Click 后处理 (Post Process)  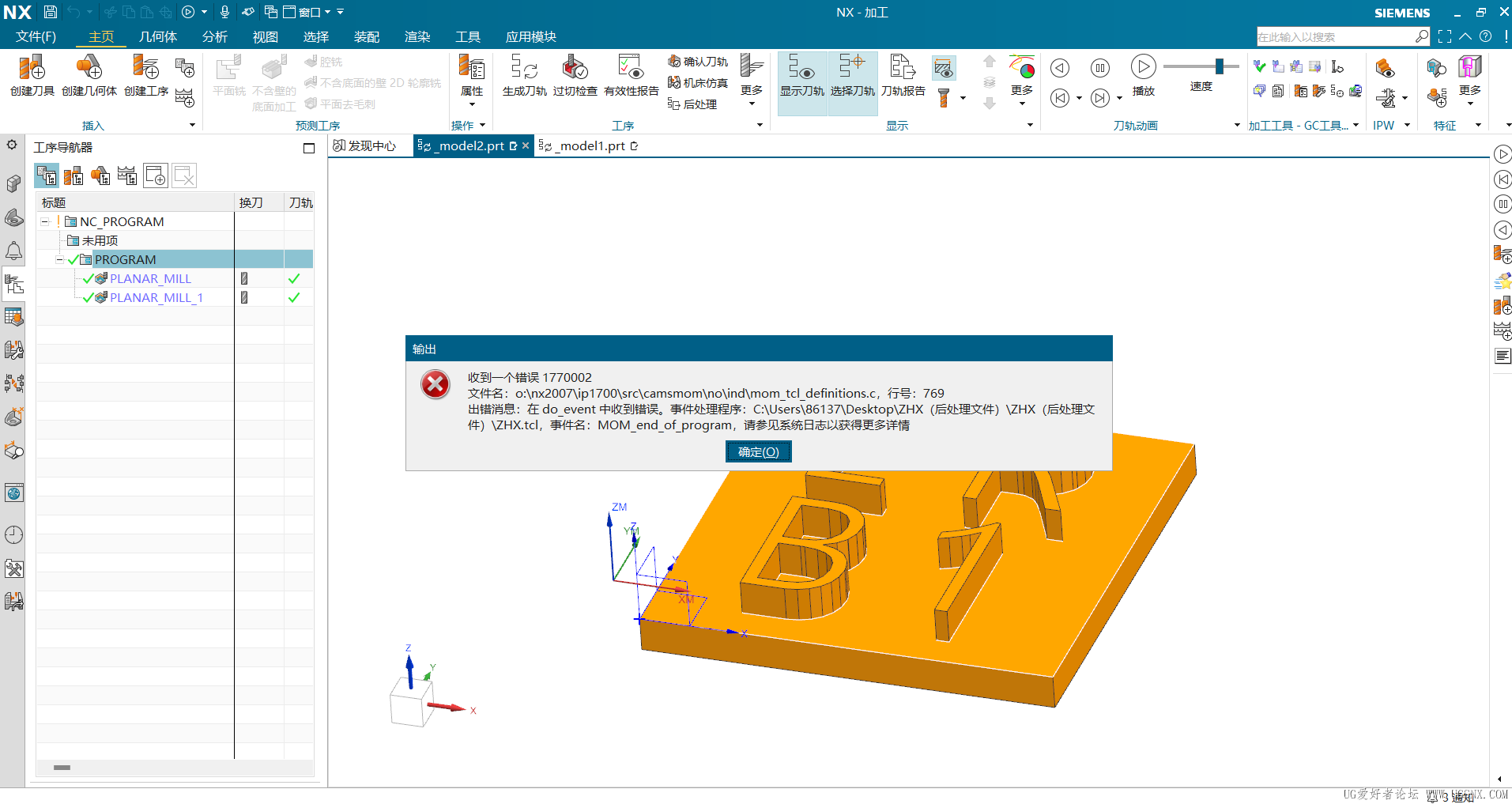(692, 104)
